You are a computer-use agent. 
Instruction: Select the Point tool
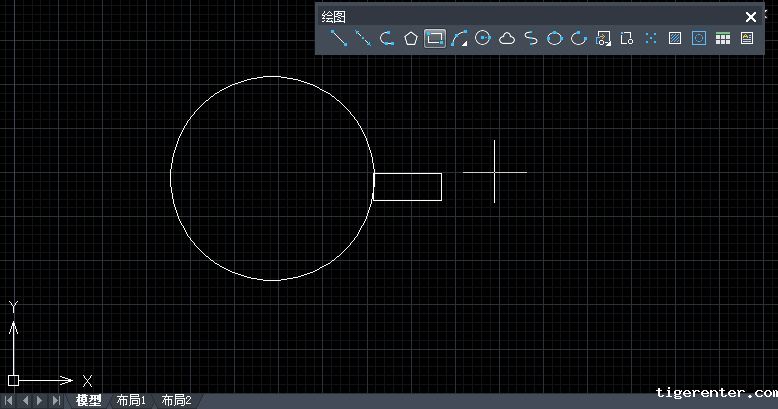coord(651,39)
